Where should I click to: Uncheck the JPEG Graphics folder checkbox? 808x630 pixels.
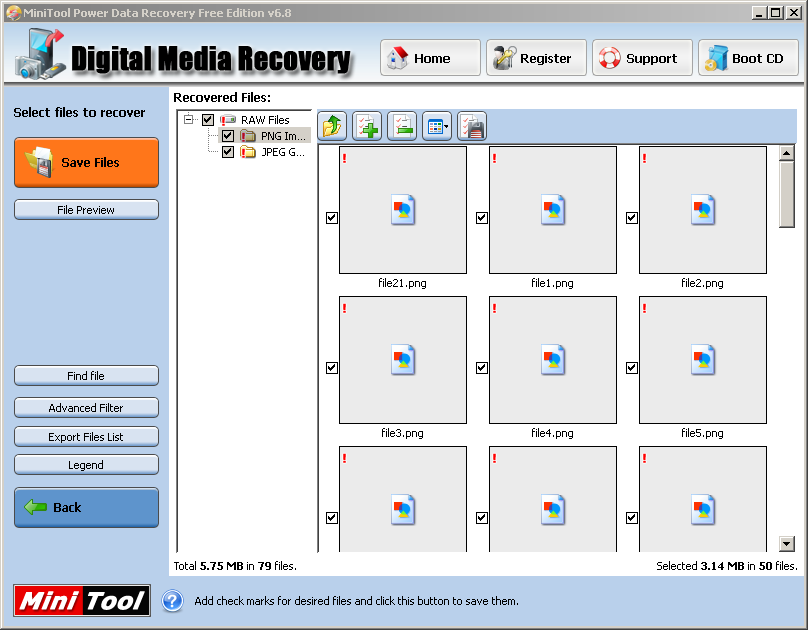[228, 152]
